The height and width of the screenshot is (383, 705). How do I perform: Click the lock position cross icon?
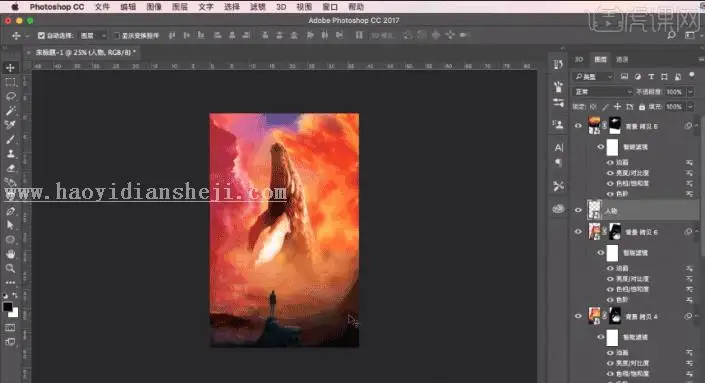(x=617, y=107)
